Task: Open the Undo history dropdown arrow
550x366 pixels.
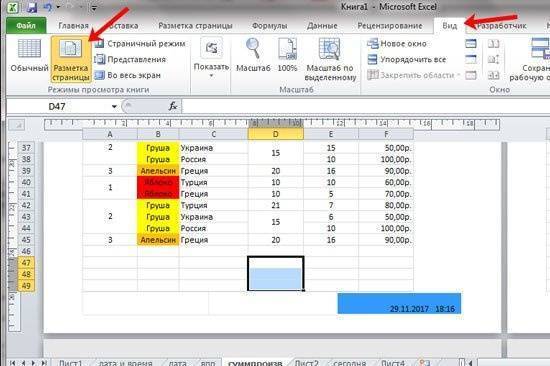Action: [x=58, y=7]
